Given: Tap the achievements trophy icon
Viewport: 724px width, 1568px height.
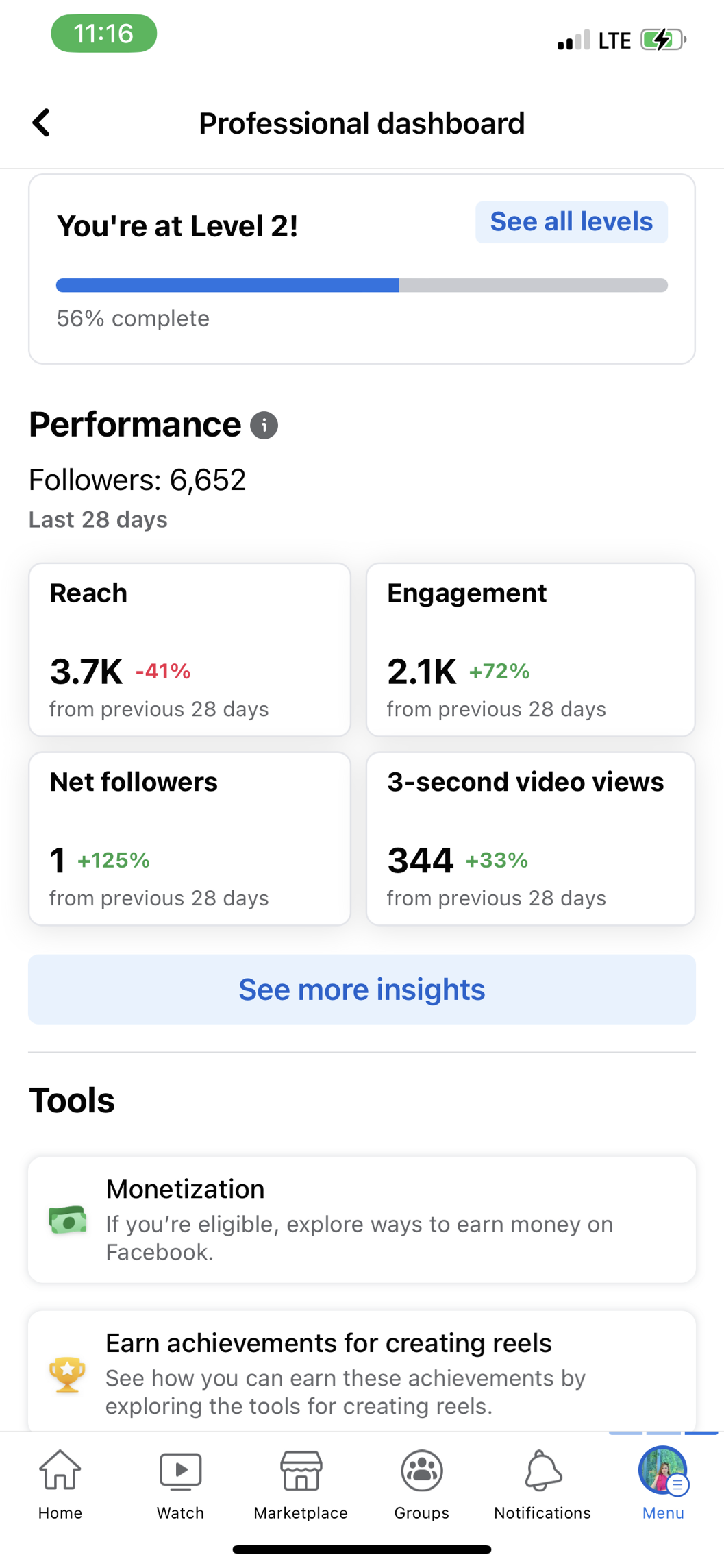Looking at the screenshot, I should tap(67, 1374).
